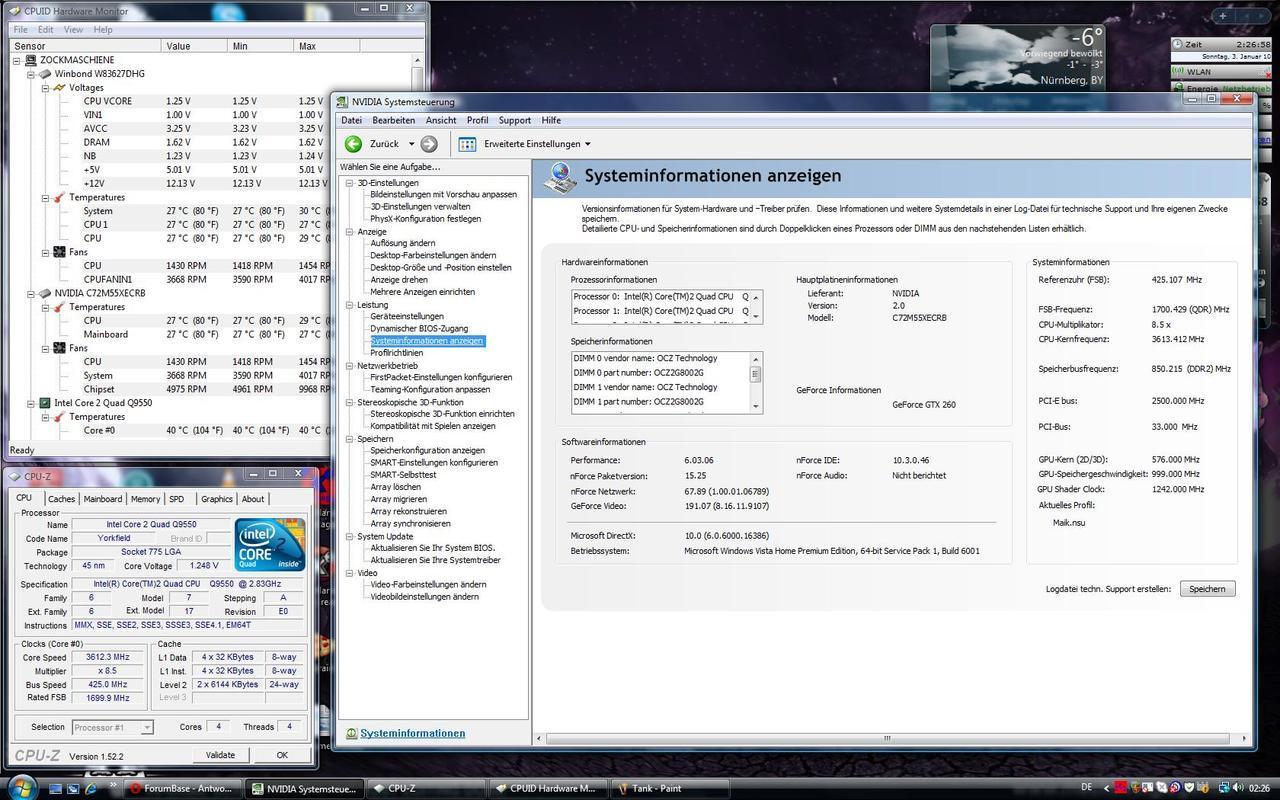The image size is (1280, 800).
Task: Open the Support menu
Action: click(x=514, y=120)
